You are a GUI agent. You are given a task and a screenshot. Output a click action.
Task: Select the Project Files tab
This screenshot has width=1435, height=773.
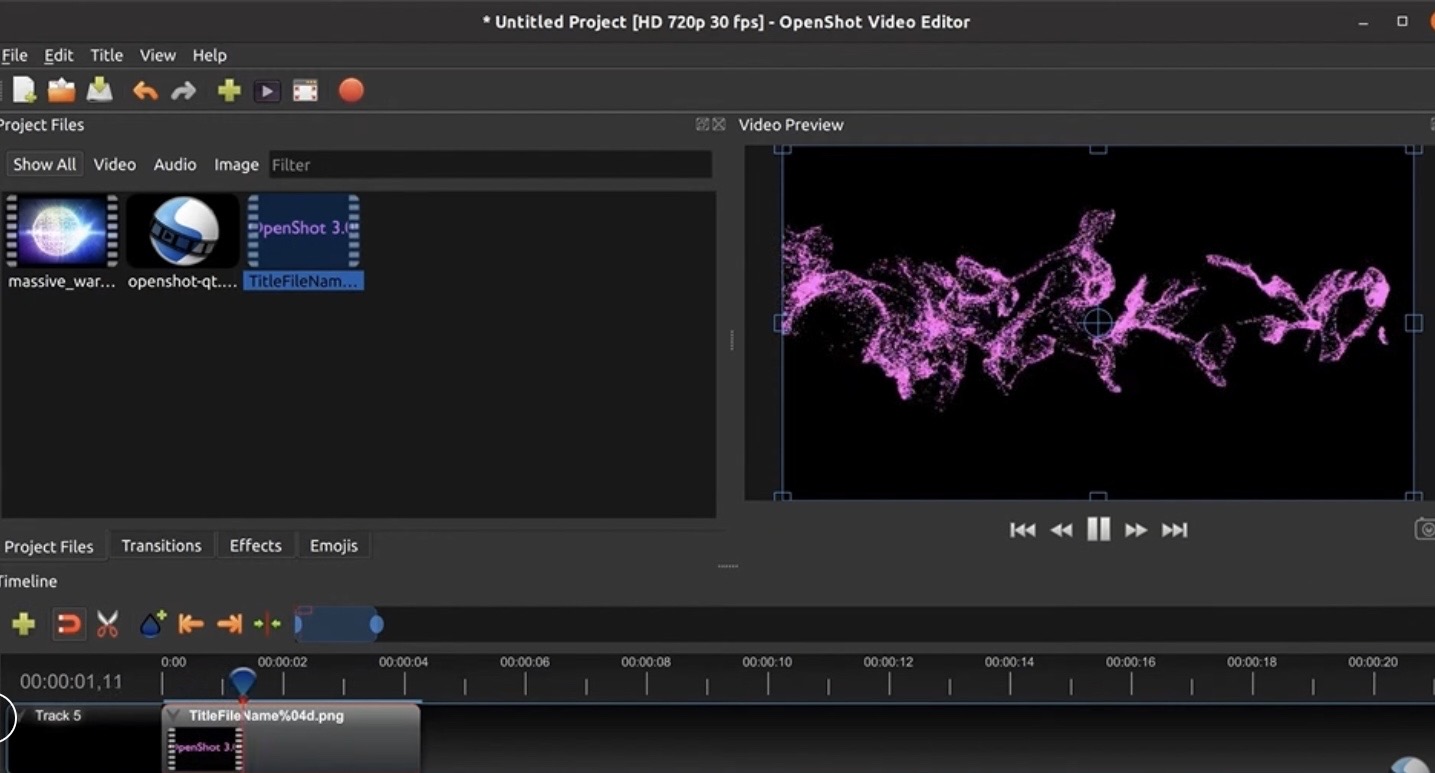click(x=49, y=546)
